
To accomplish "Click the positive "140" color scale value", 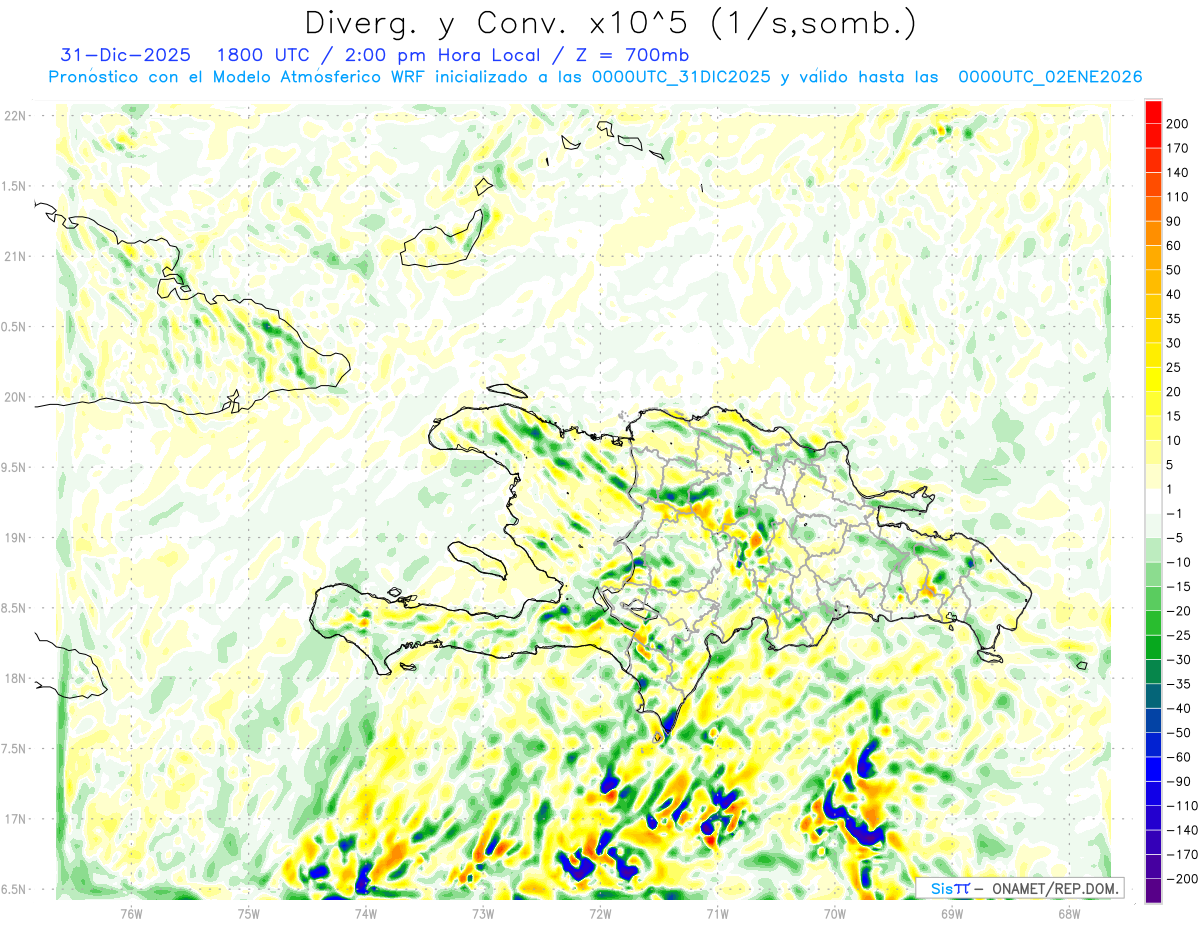I will (1177, 173).
